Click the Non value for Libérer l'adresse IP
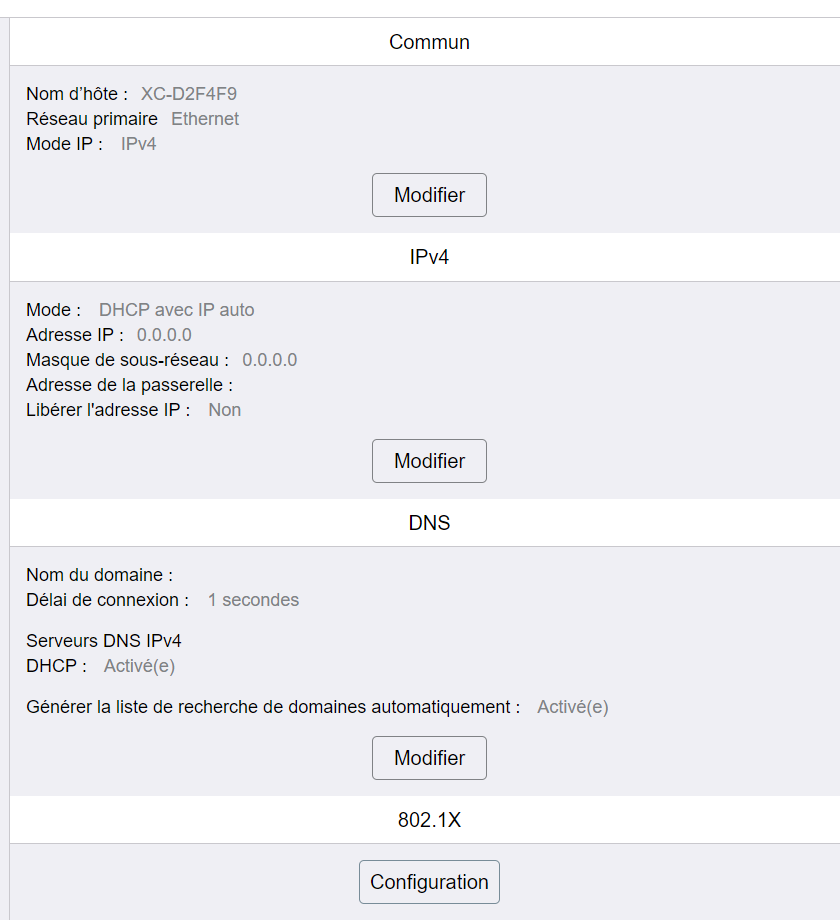Image resolution: width=840 pixels, height=920 pixels. [225, 410]
